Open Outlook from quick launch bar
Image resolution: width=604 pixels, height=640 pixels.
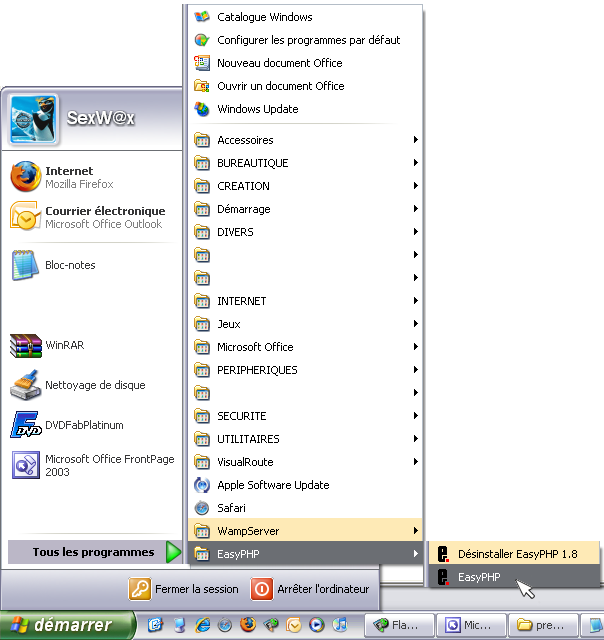(x=294, y=624)
